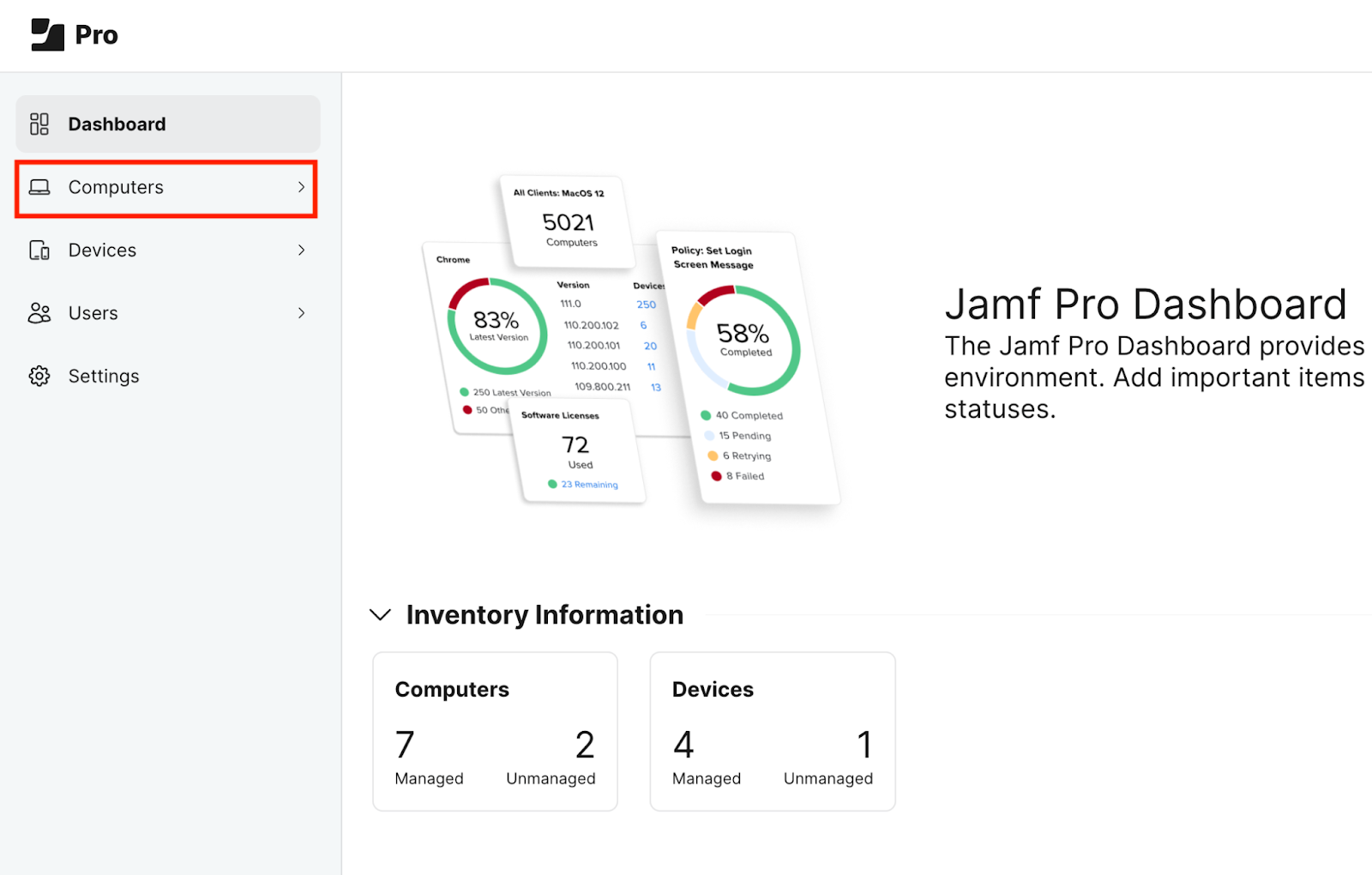The height and width of the screenshot is (875, 1372).
Task: Click the 4 managed devices count
Action: click(683, 745)
